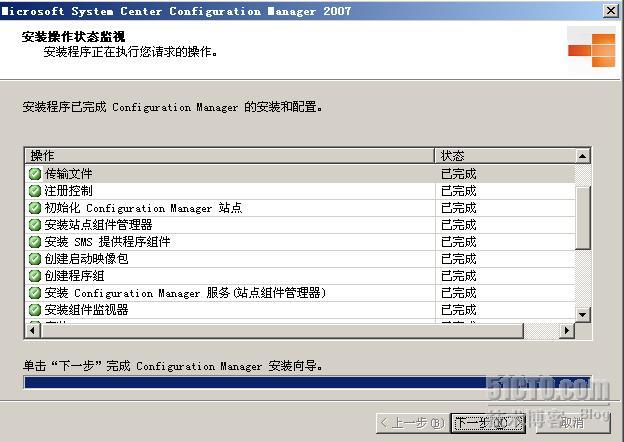Close the Configuration Manager setup window

click(x=610, y=10)
